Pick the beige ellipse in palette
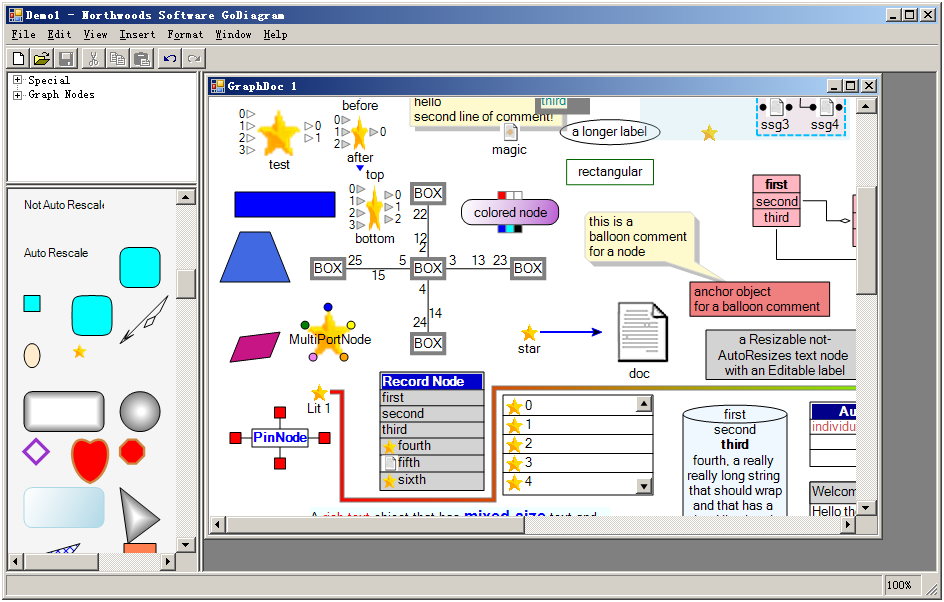Viewport: 944px width, 602px height. click(32, 356)
